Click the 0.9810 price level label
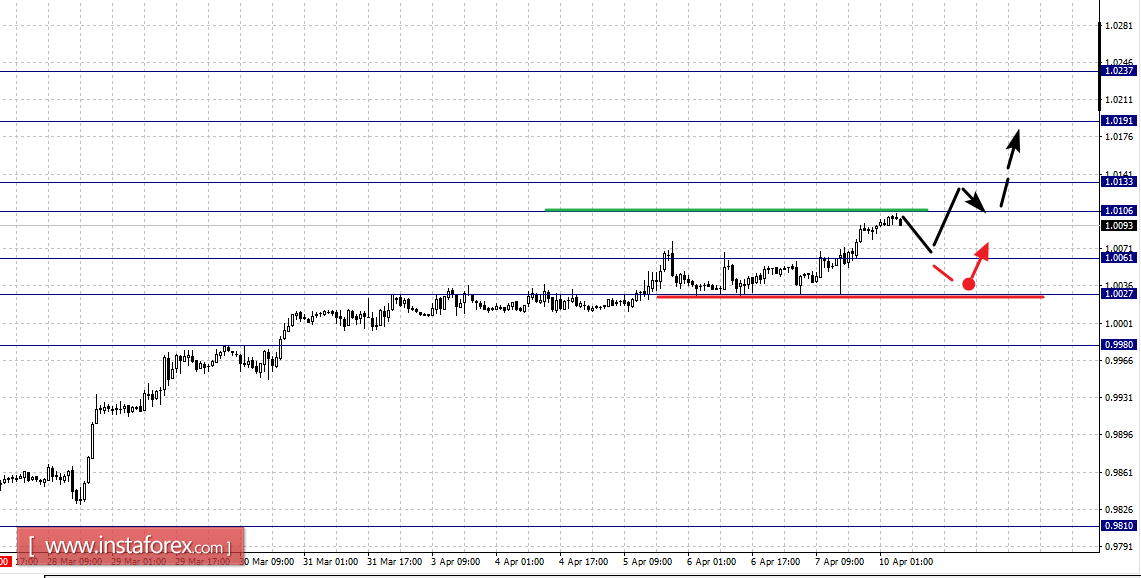 tap(1118, 526)
